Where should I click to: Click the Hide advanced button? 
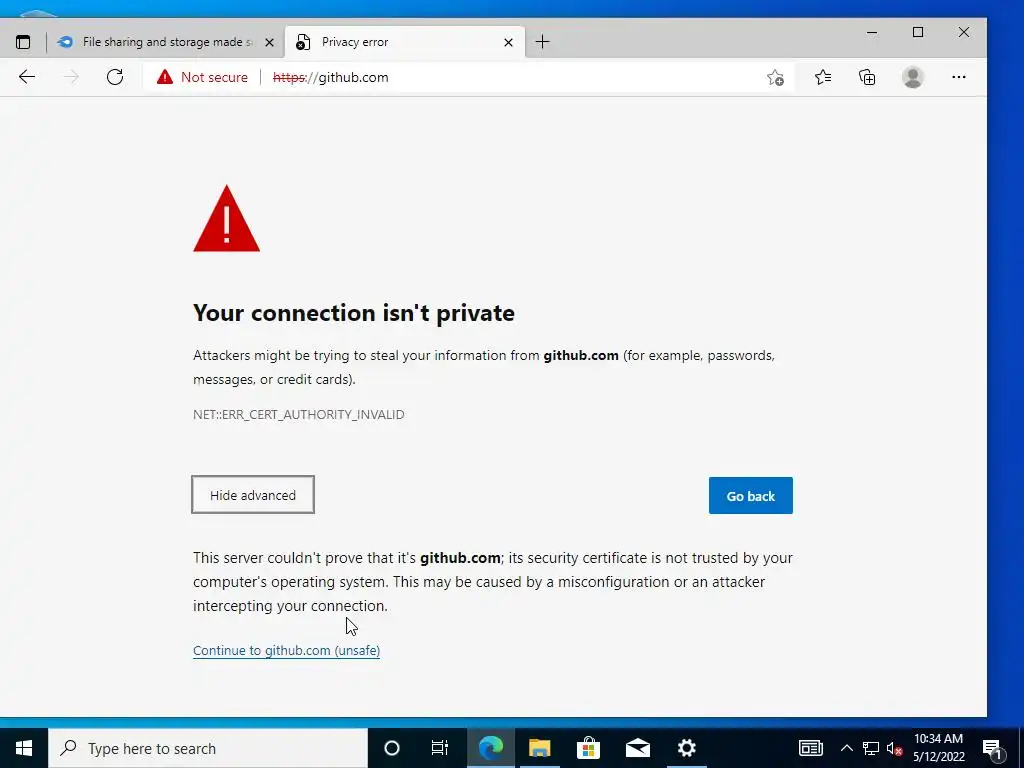[x=253, y=495]
